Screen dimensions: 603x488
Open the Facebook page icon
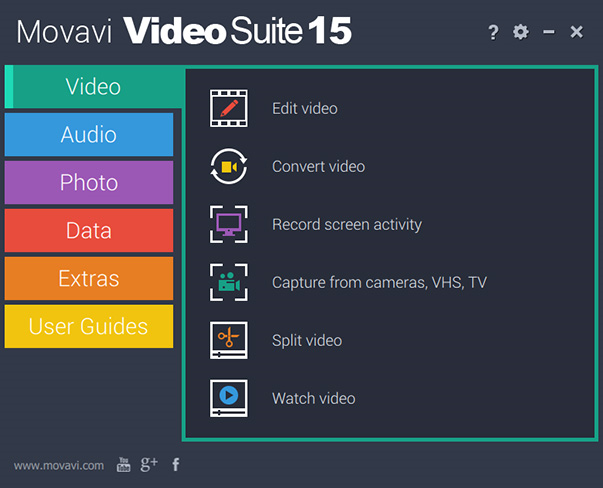tap(176, 465)
